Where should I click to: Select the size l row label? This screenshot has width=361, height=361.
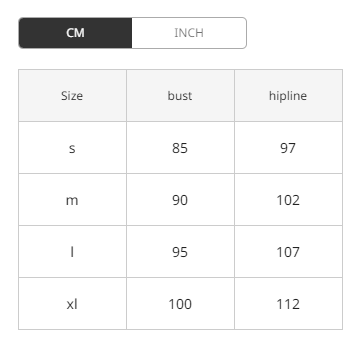72,252
